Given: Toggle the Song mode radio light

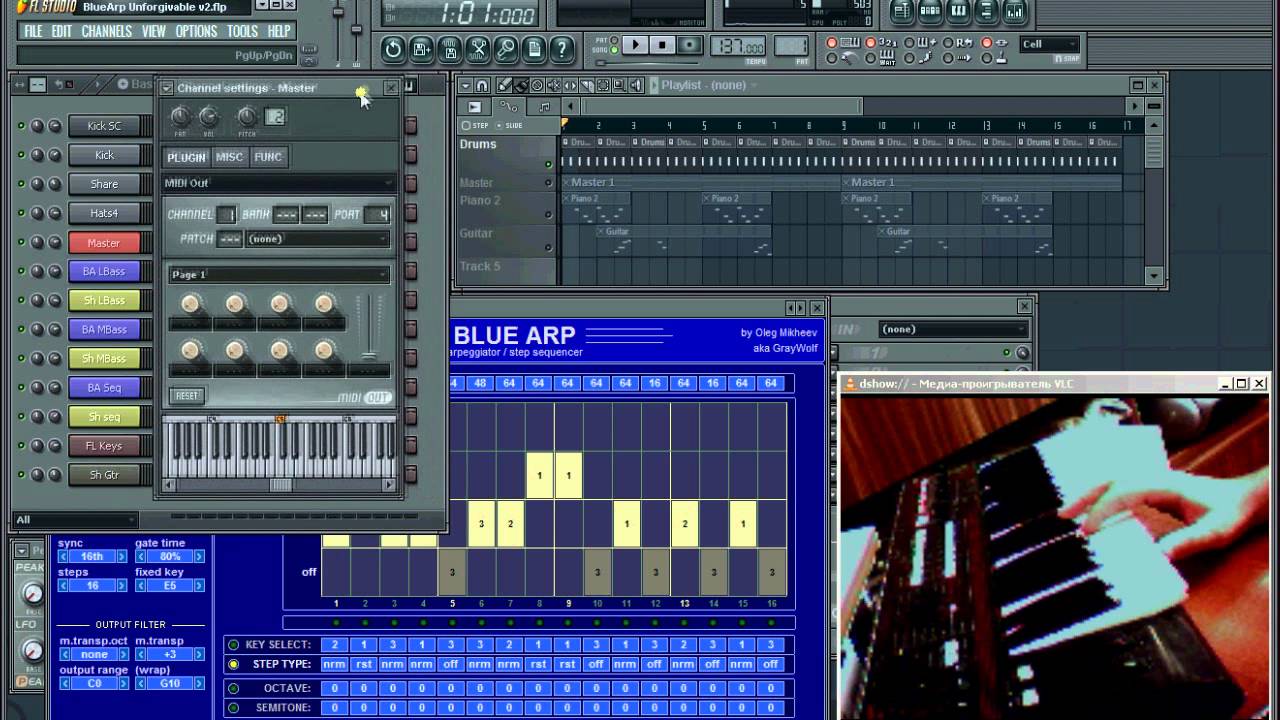Looking at the screenshot, I should click(x=615, y=50).
